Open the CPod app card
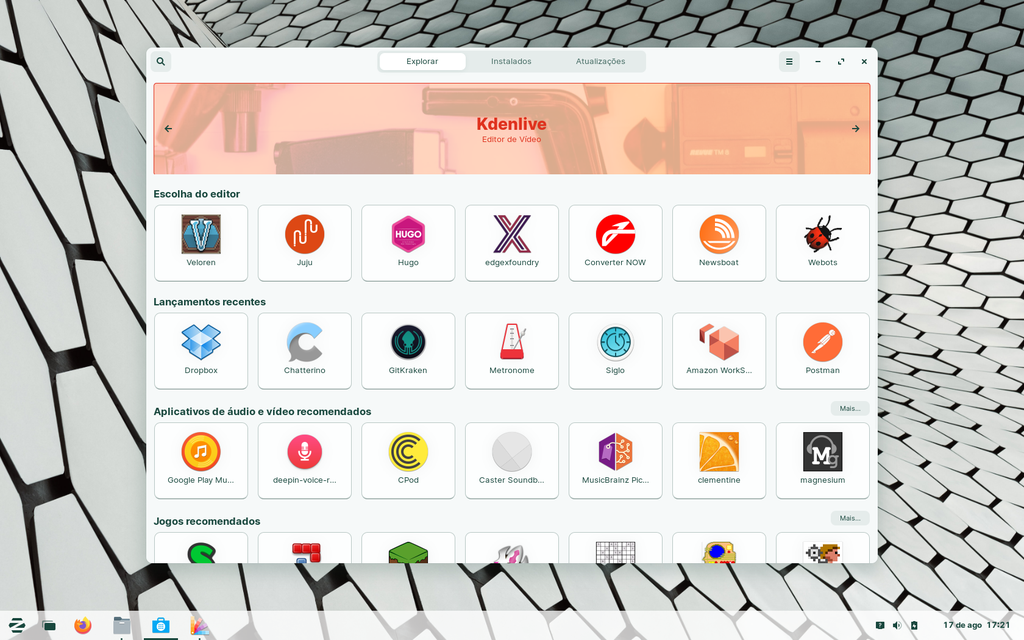1024x640 pixels. click(x=408, y=460)
